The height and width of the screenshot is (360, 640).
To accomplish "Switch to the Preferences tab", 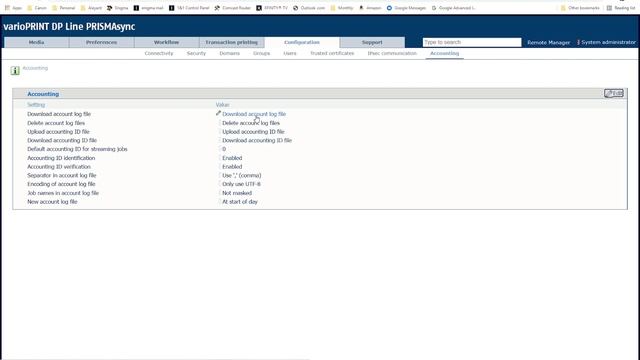I will (101, 42).
